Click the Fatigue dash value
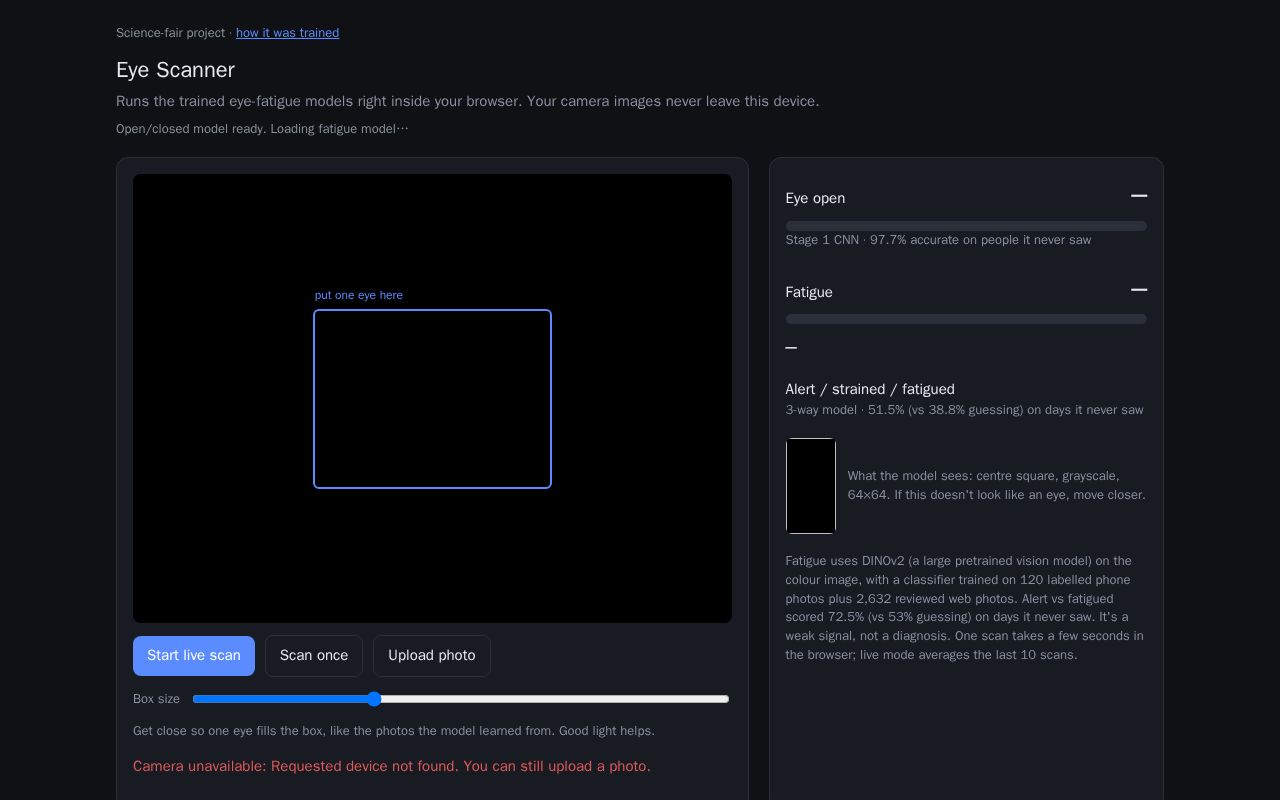1280x800 pixels. tap(1139, 291)
